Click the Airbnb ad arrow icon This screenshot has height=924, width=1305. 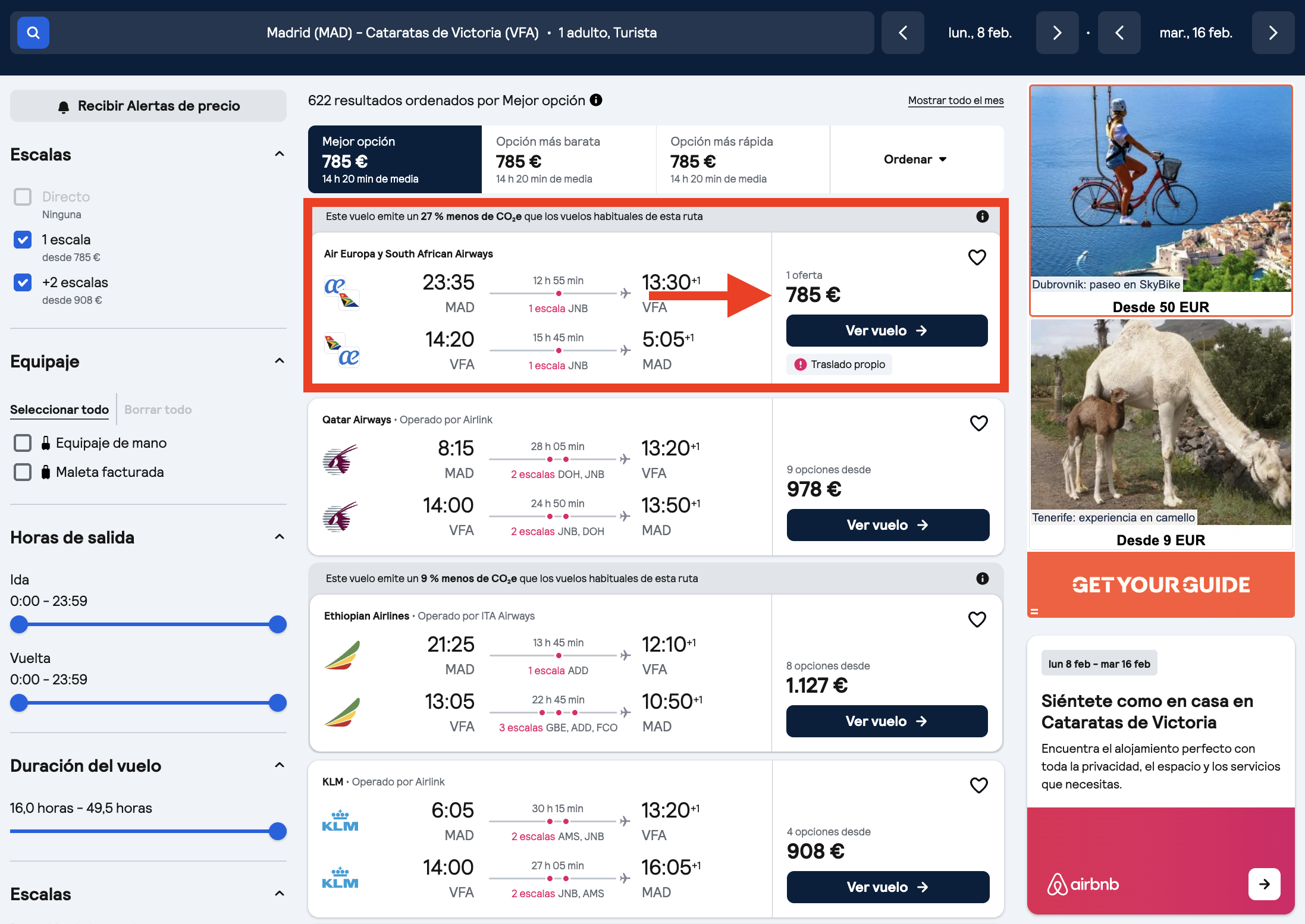pyautogui.click(x=1264, y=884)
